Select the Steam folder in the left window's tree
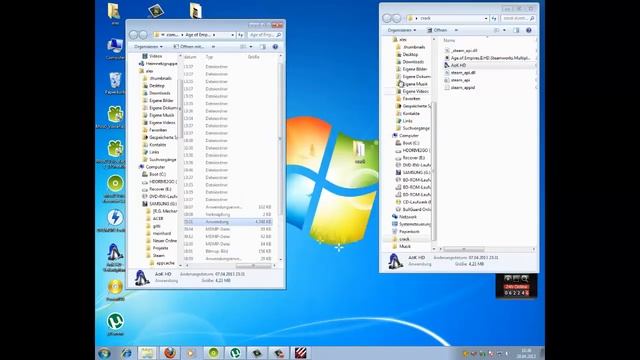640x360 pixels. (x=158, y=256)
